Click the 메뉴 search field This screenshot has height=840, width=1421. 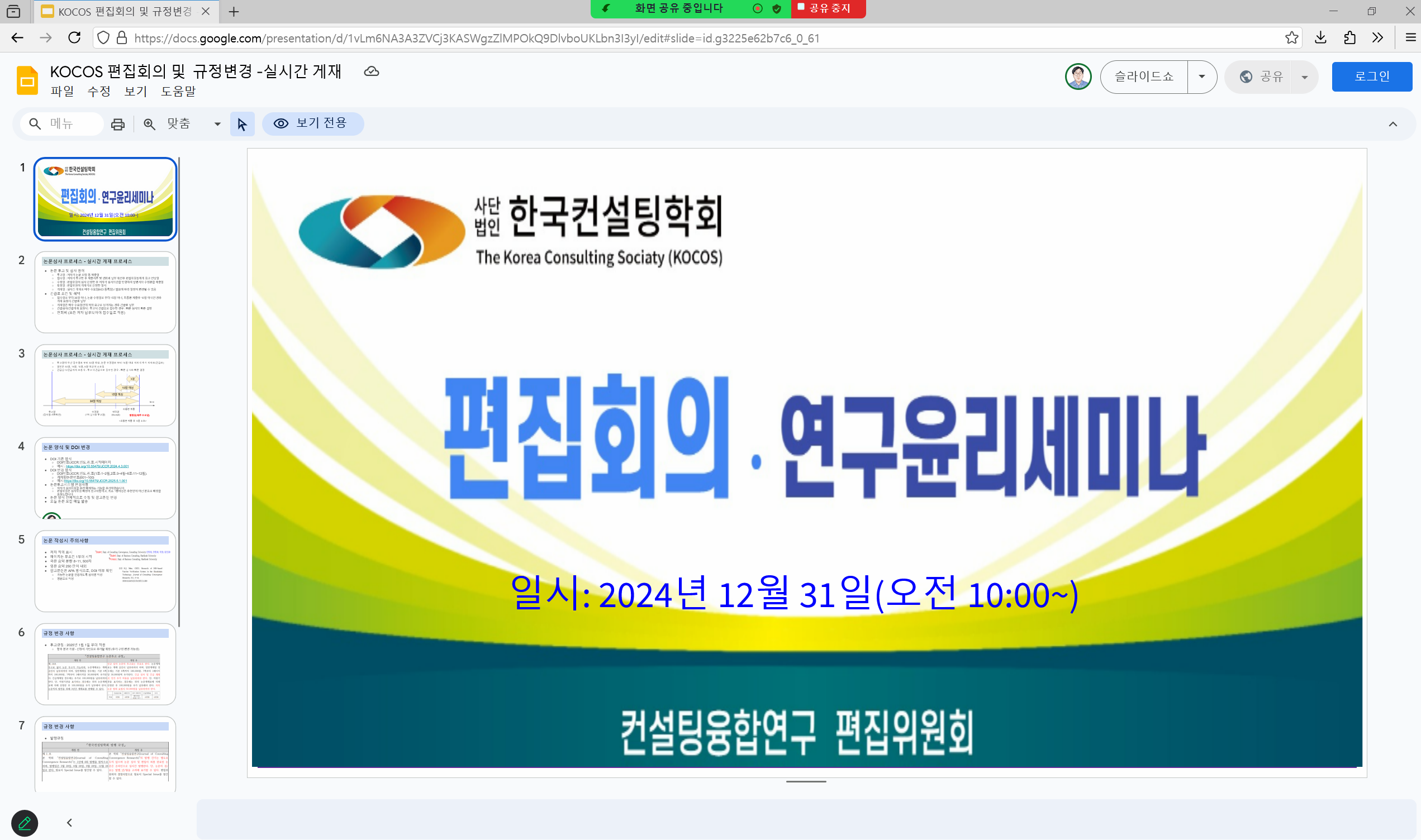click(x=61, y=124)
